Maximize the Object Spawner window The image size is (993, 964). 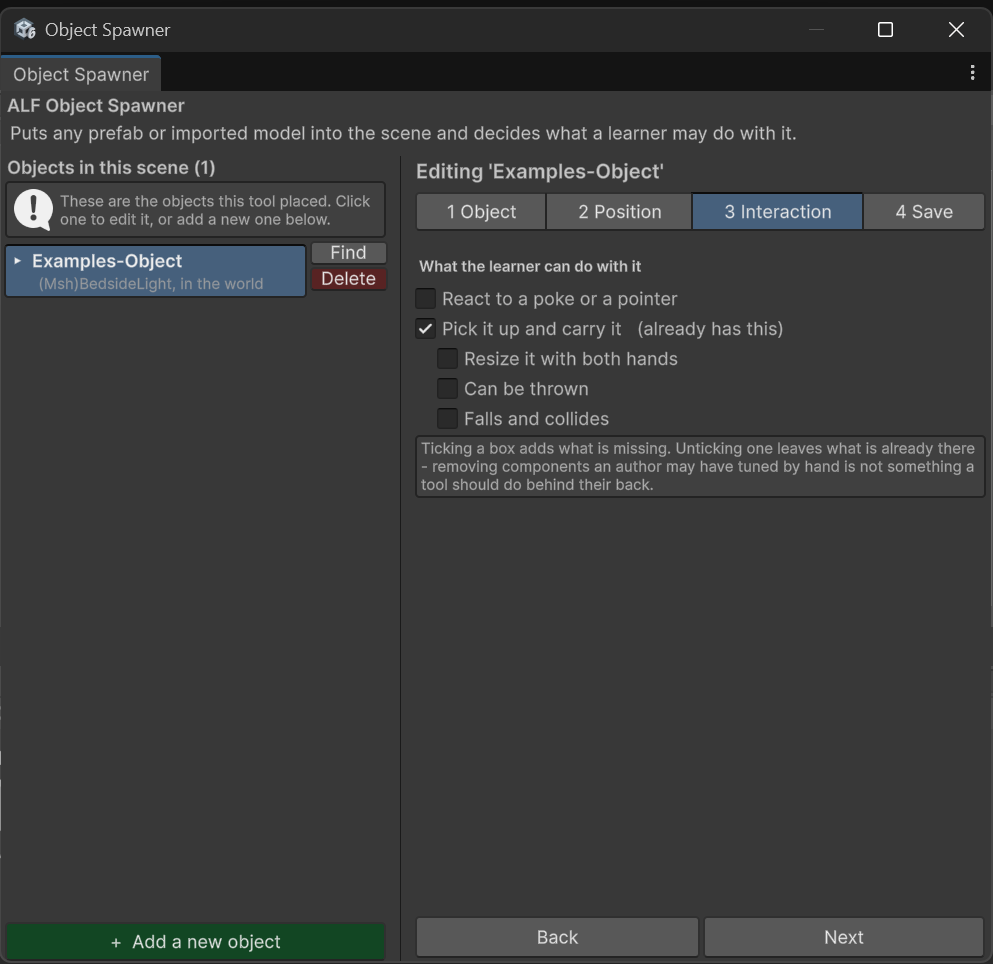pos(885,30)
